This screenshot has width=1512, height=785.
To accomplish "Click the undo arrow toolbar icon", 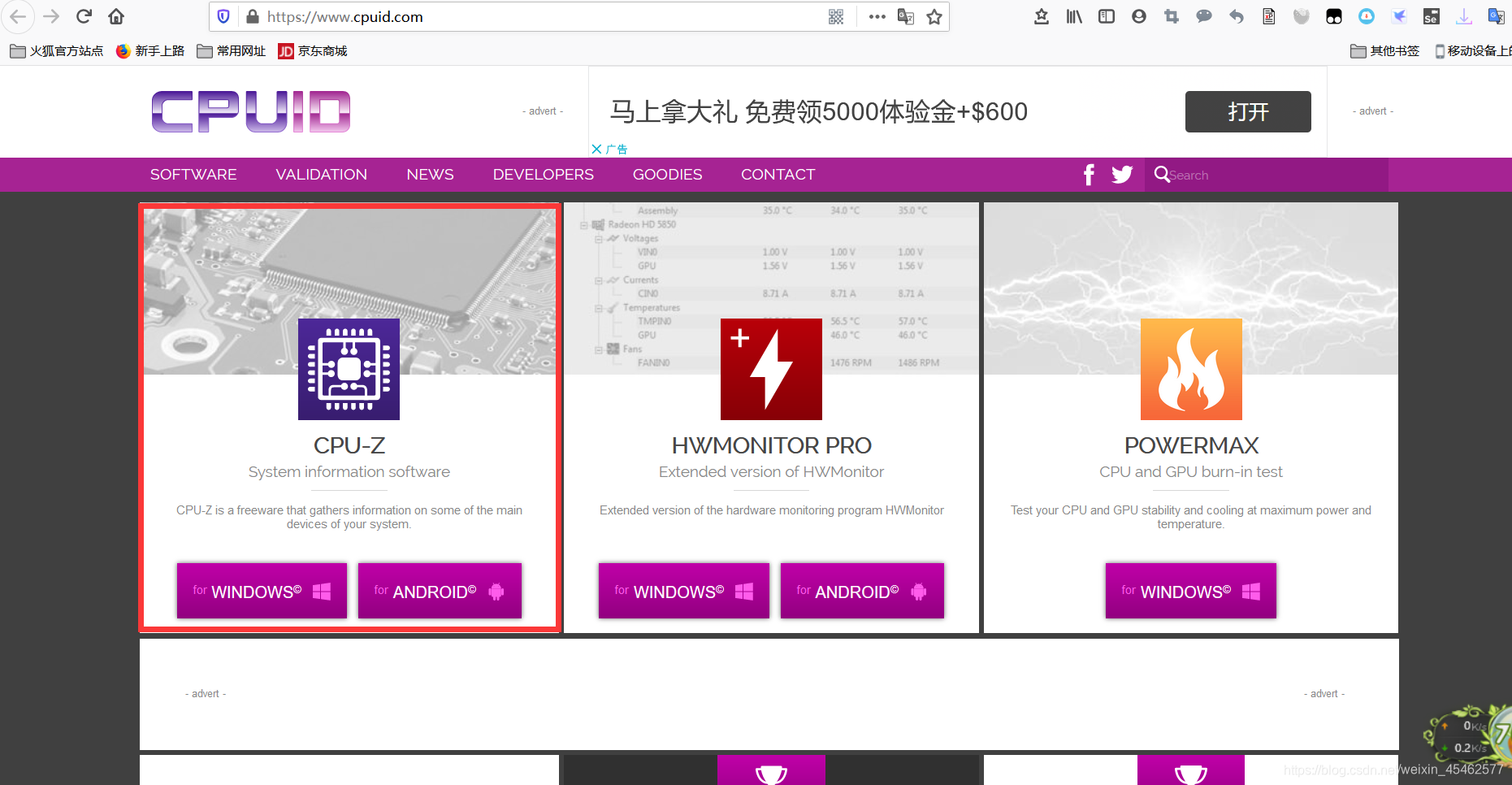I will pyautogui.click(x=1237, y=16).
